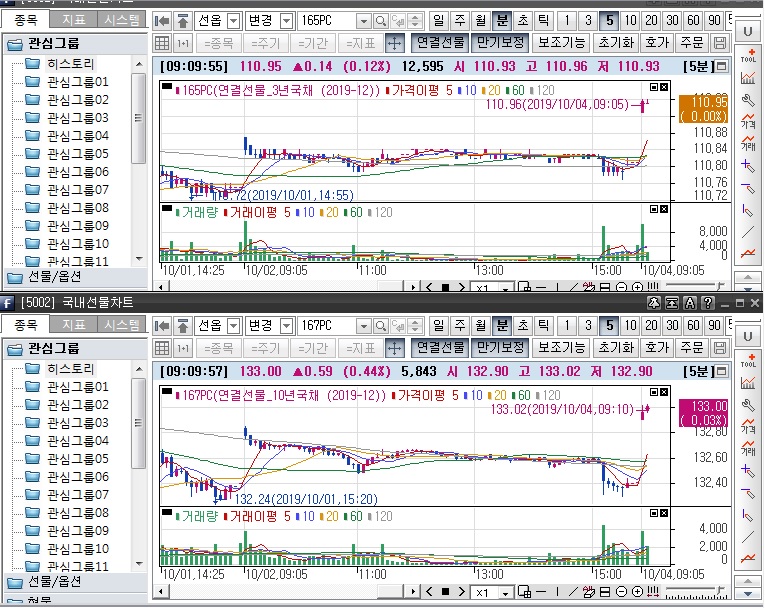
Task: Click the =종목 button in the 165PC toolbar
Action: point(219,43)
